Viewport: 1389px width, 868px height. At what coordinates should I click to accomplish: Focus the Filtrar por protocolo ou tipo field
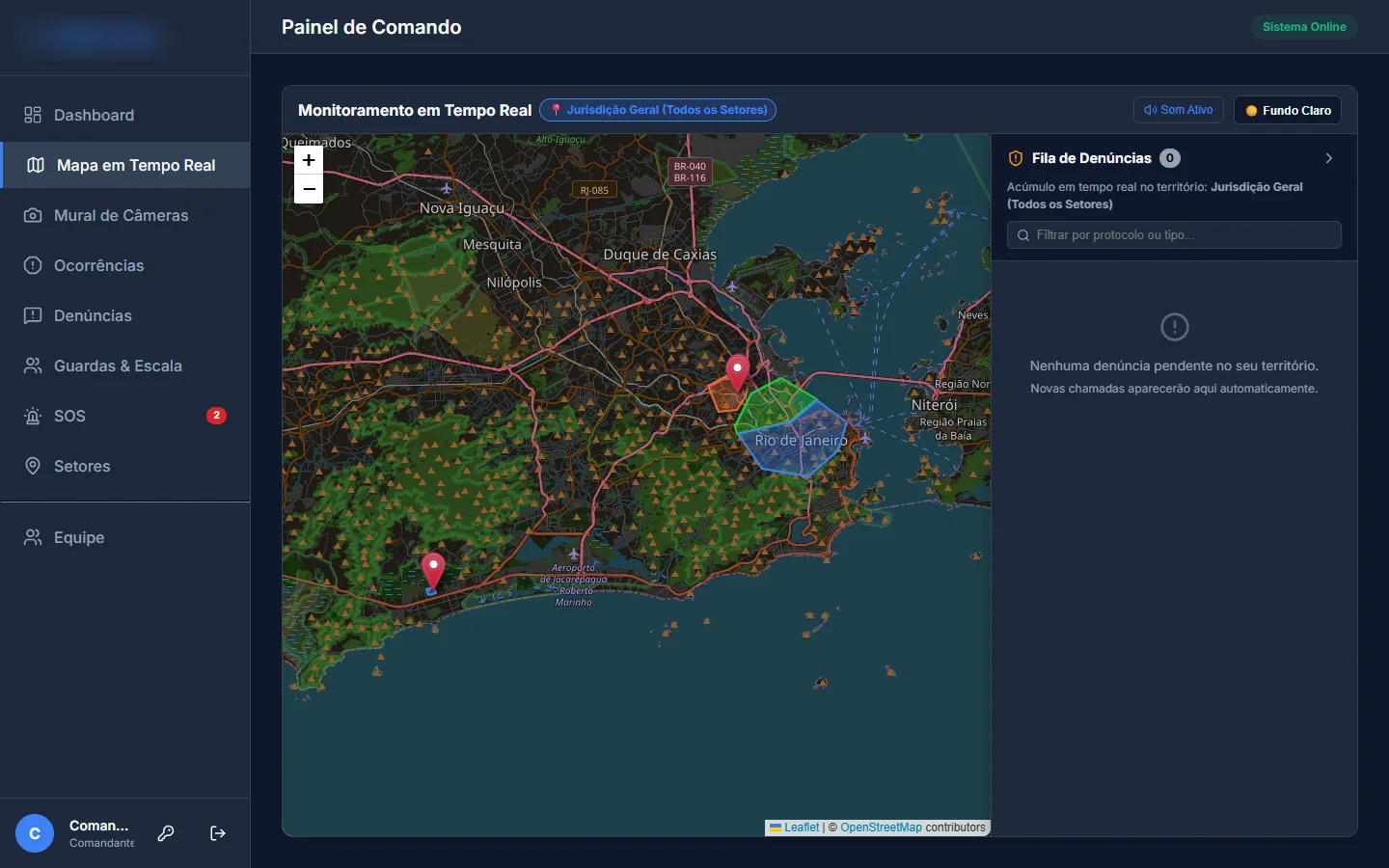1174,235
